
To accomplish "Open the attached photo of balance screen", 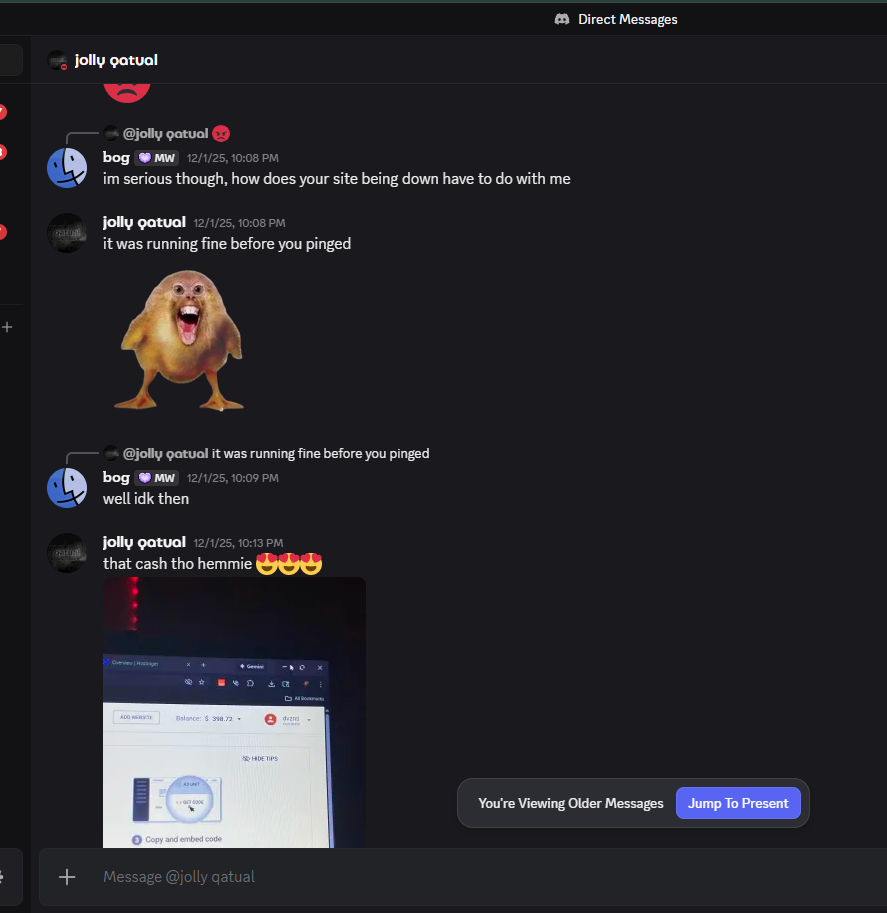I will (x=234, y=712).
